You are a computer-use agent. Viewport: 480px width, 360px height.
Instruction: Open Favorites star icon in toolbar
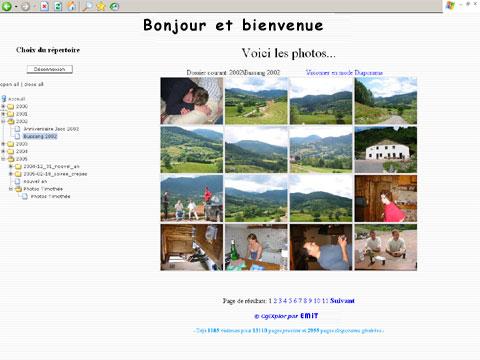point(101,6)
